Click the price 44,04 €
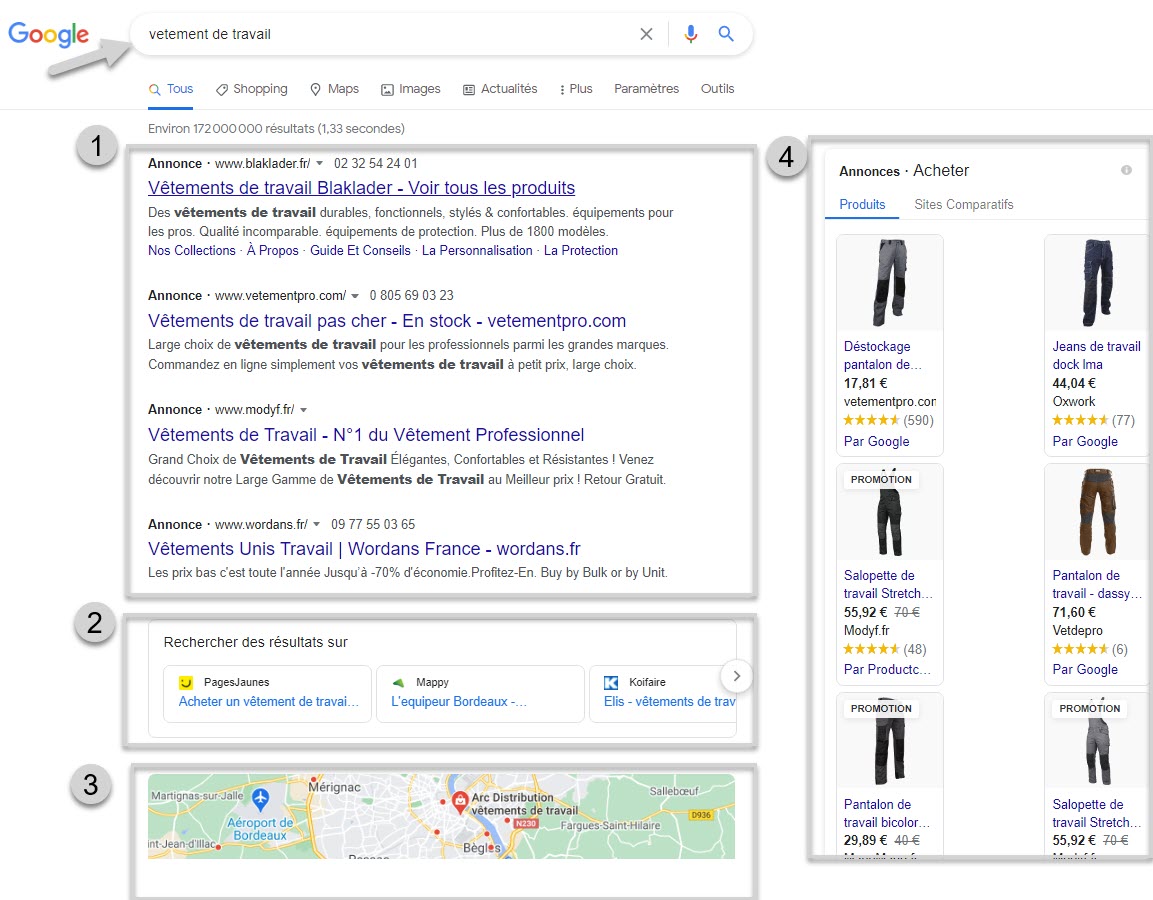Screen dimensions: 1153x900 click(1074, 383)
